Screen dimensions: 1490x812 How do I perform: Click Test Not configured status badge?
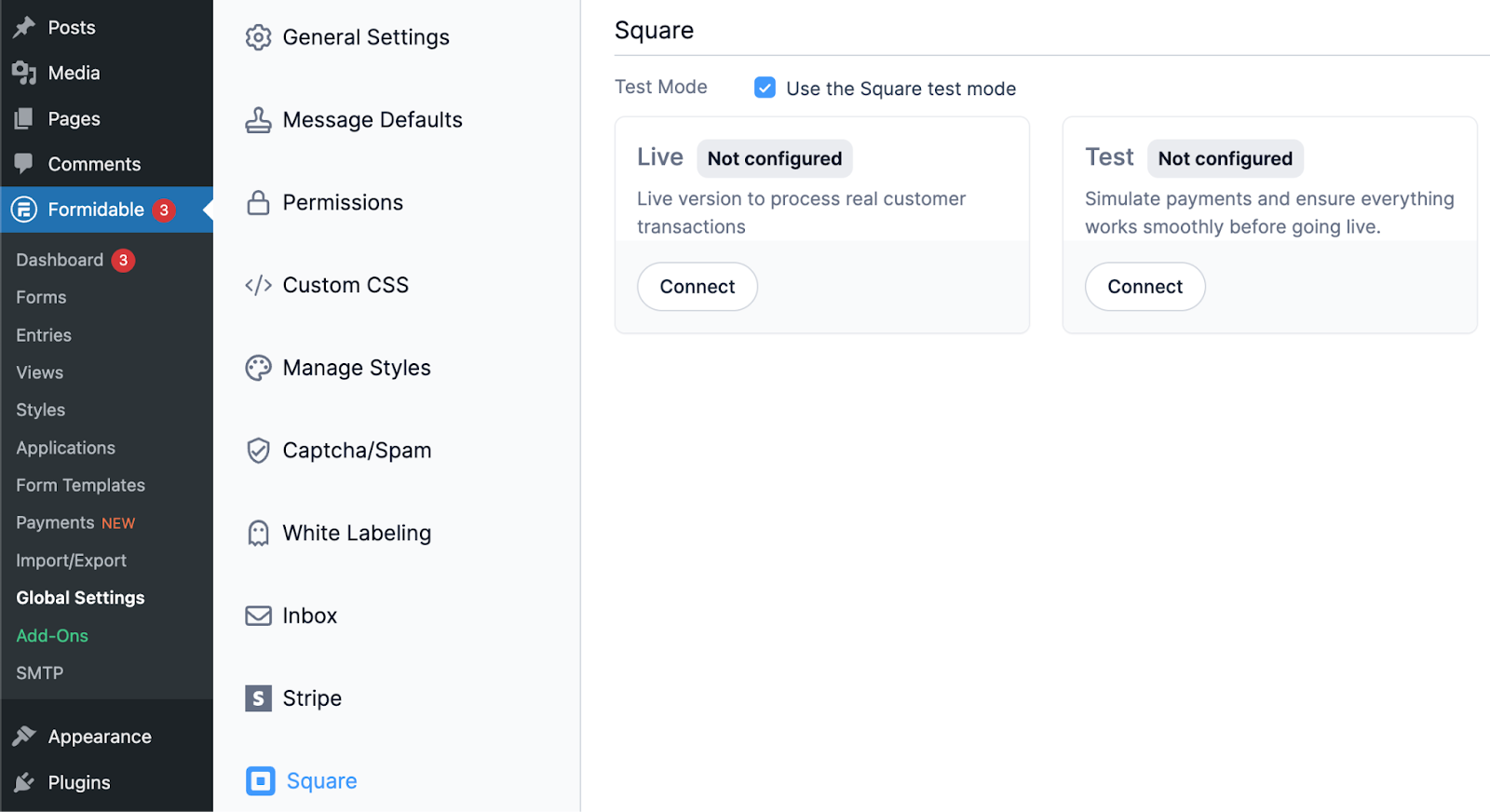(1226, 158)
